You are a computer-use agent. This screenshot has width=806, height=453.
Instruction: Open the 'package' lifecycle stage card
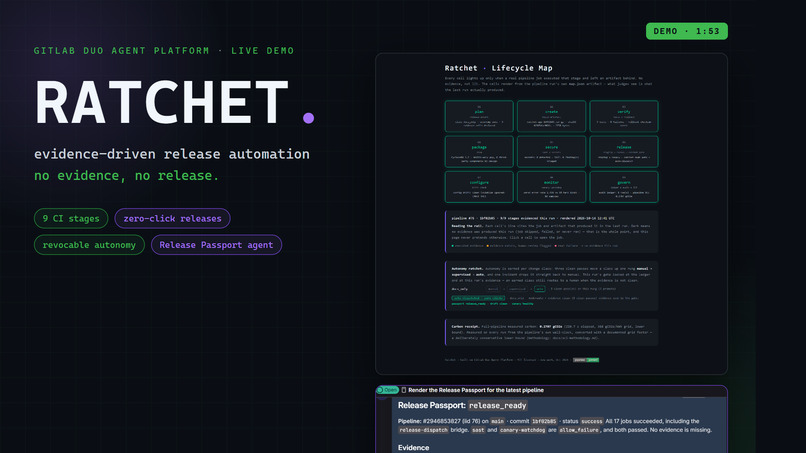pyautogui.click(x=479, y=152)
